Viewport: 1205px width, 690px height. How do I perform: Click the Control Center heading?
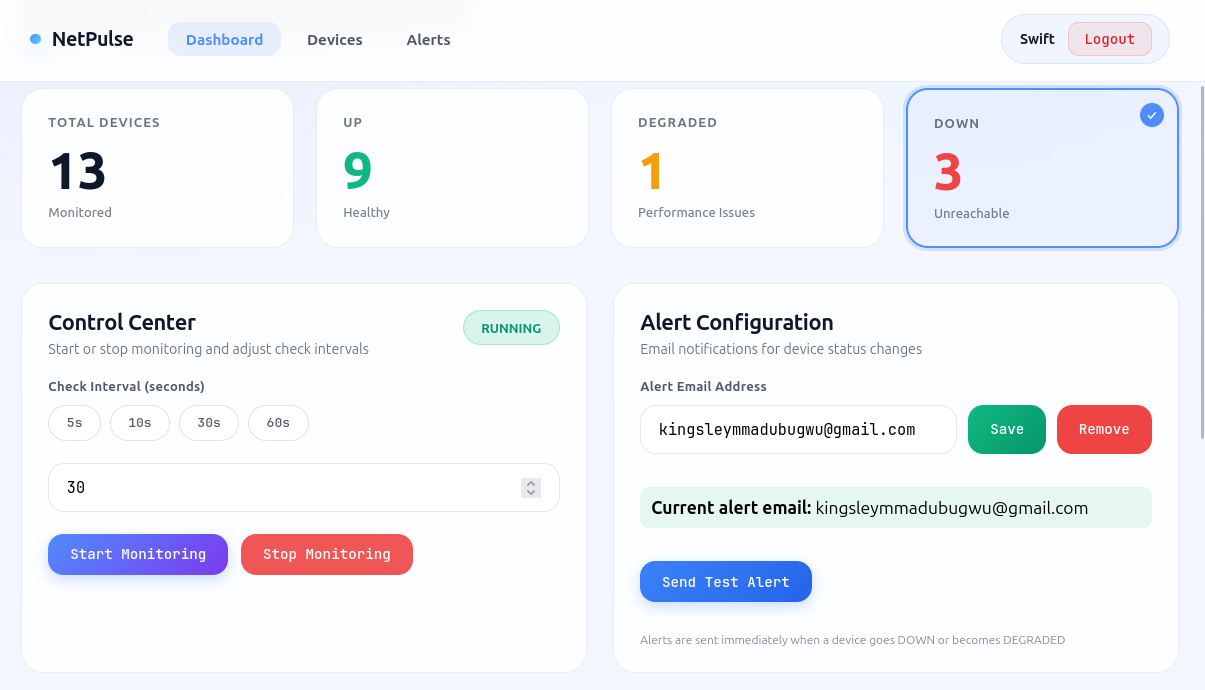pyautogui.click(x=122, y=322)
